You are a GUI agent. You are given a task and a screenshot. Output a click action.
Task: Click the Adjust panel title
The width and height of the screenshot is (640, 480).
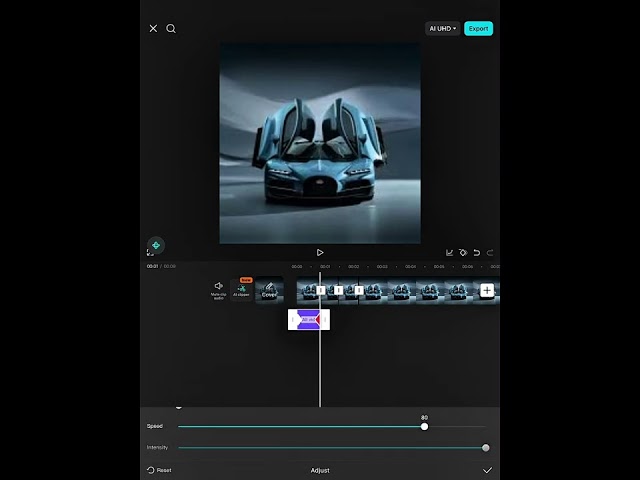(320, 470)
